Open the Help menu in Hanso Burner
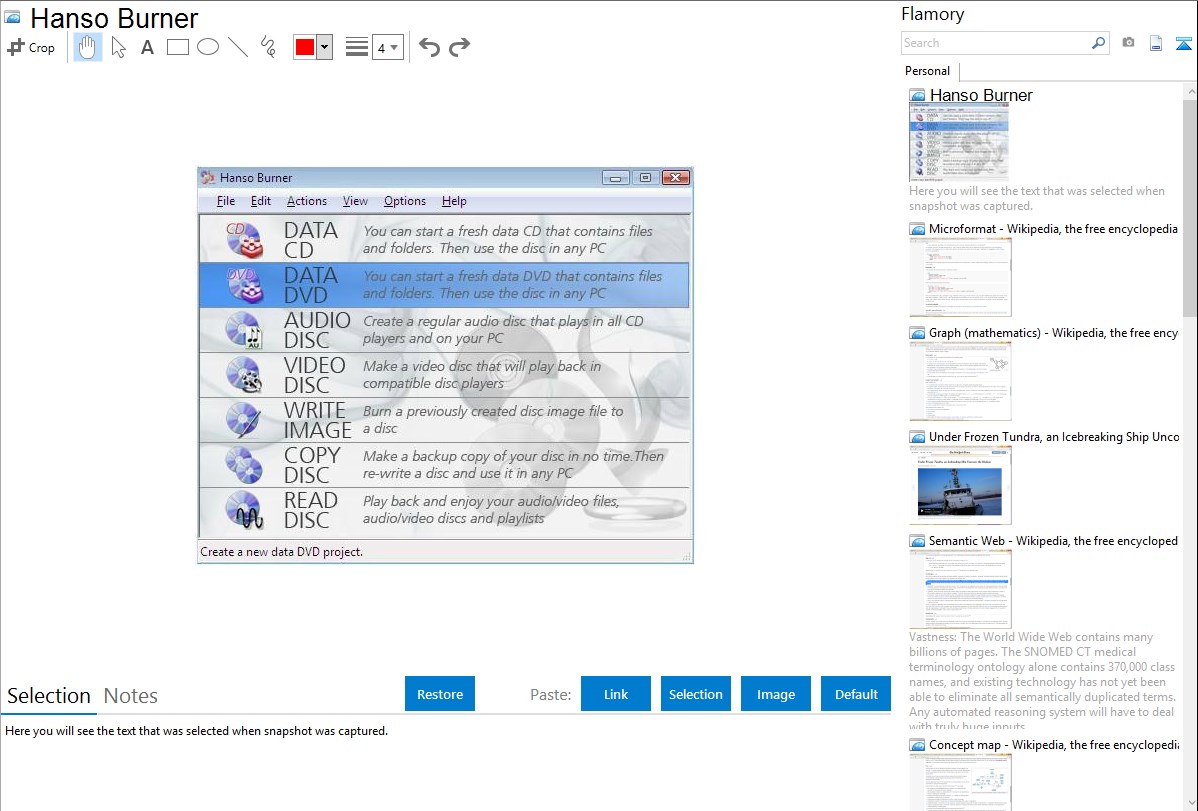Image resolution: width=1198 pixels, height=811 pixels. (454, 201)
